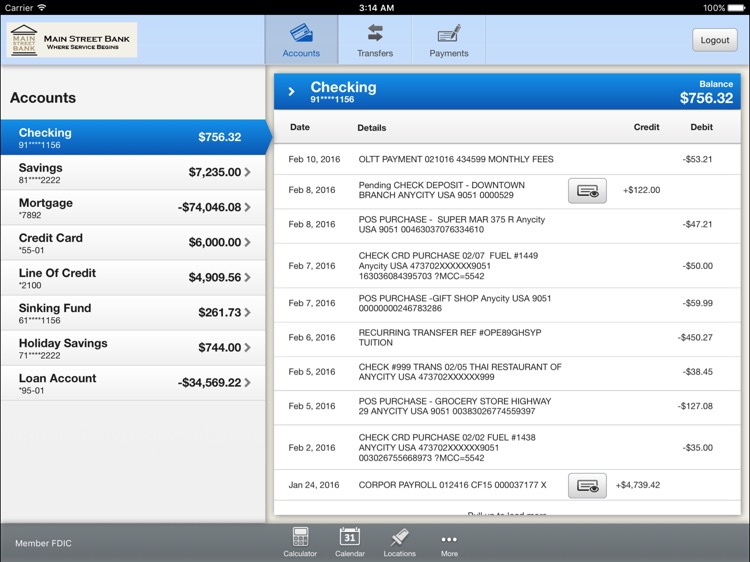
Task: View check image for CORPOR PAYROLL
Action: pos(587,486)
